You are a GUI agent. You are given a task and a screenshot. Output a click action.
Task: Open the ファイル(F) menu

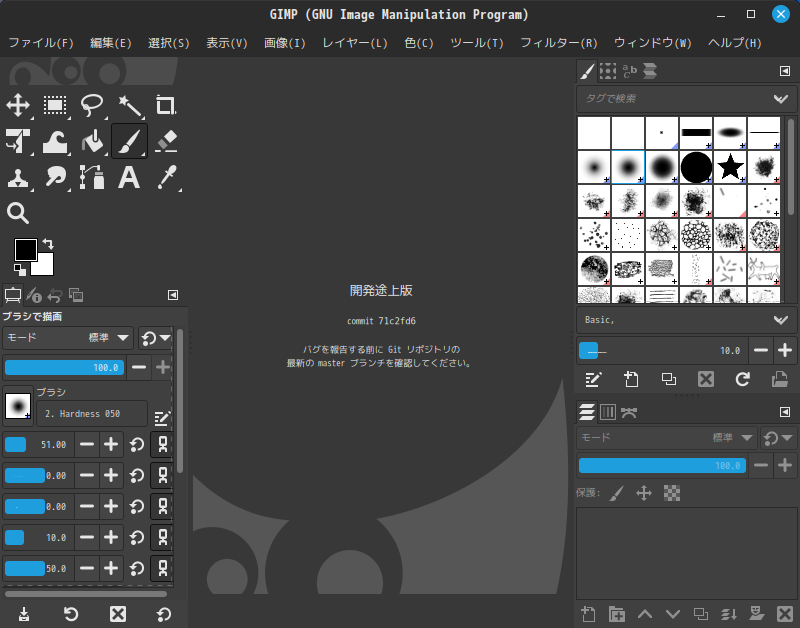coord(41,43)
